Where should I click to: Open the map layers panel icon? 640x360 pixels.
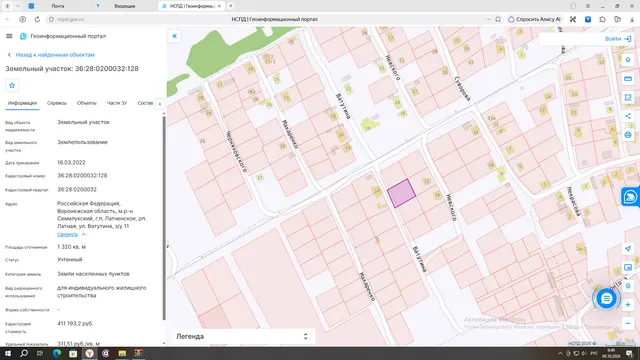click(x=628, y=267)
